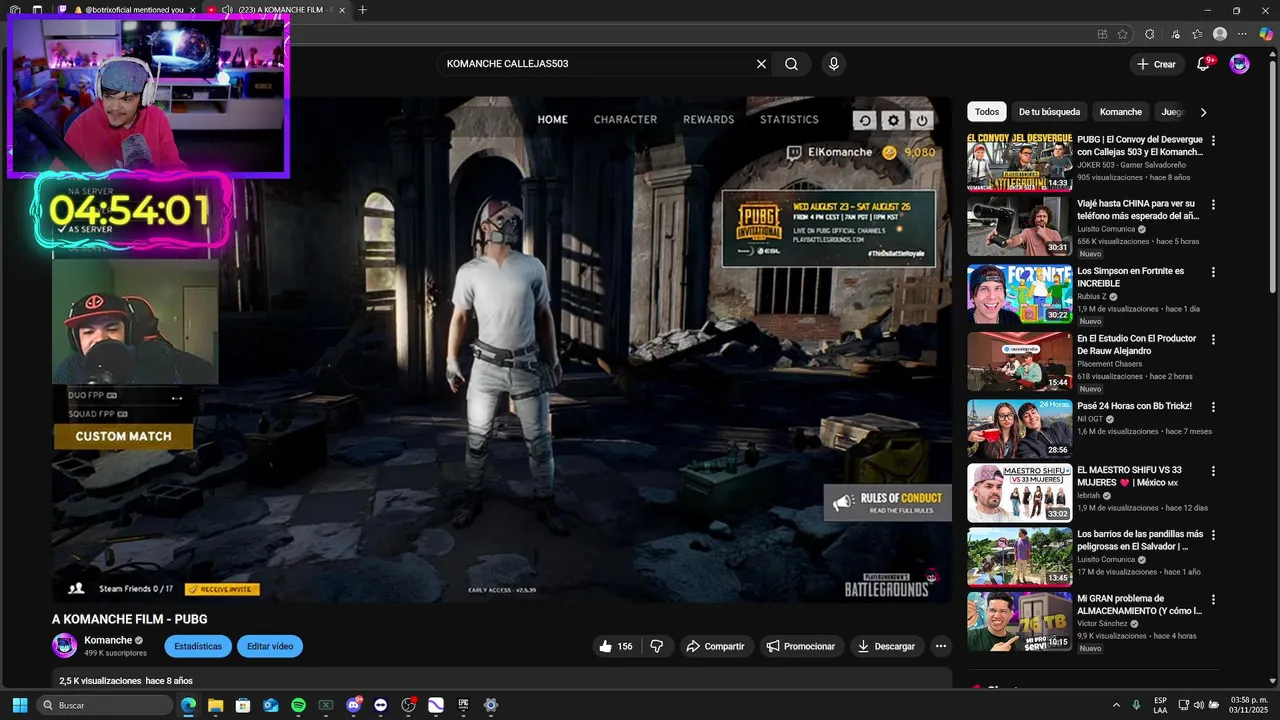This screenshot has width=1280, height=720.
Task: Open more actions menu under video
Action: click(x=940, y=646)
